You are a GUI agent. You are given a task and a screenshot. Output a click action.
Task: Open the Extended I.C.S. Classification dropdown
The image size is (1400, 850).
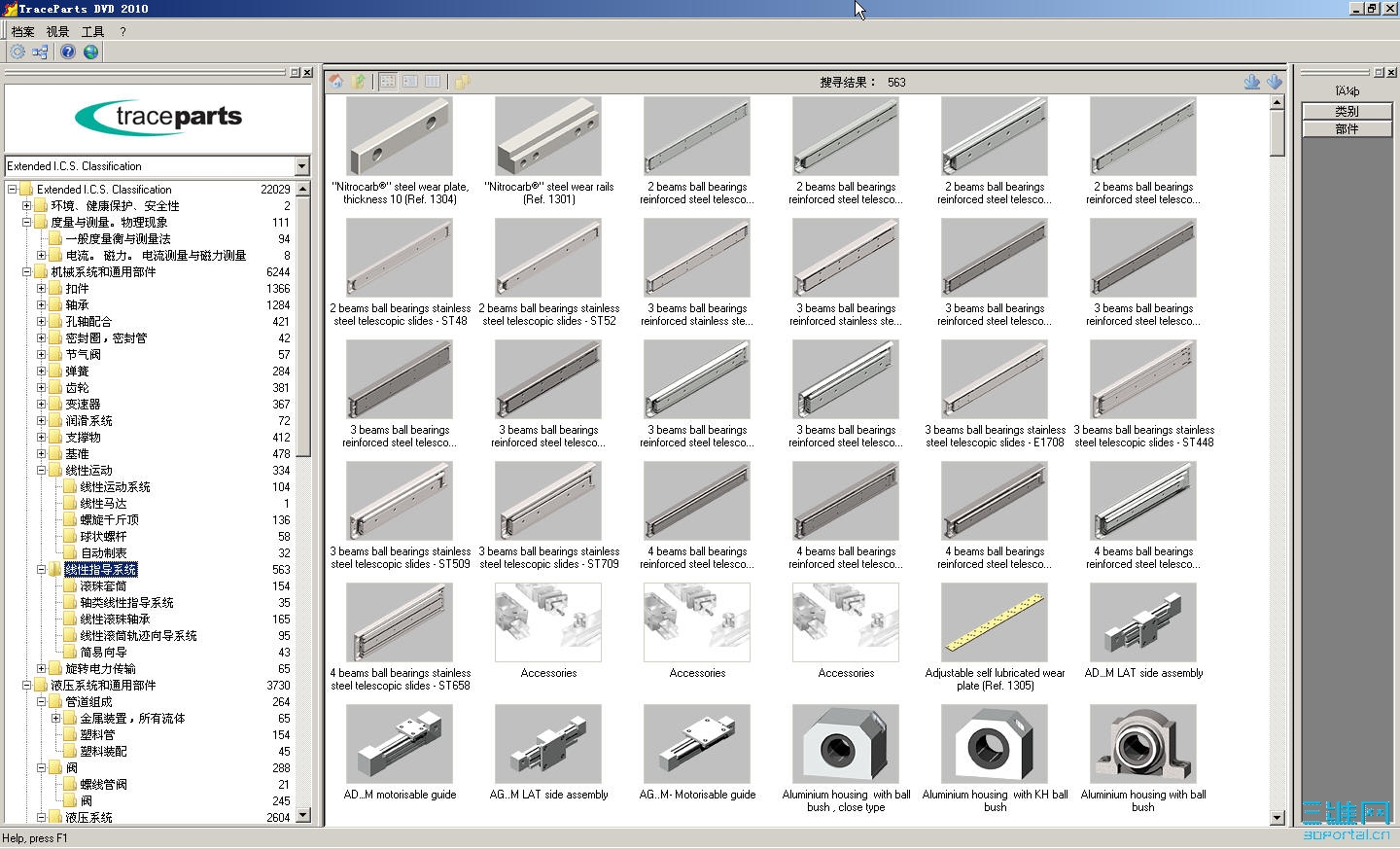pyautogui.click(x=301, y=166)
